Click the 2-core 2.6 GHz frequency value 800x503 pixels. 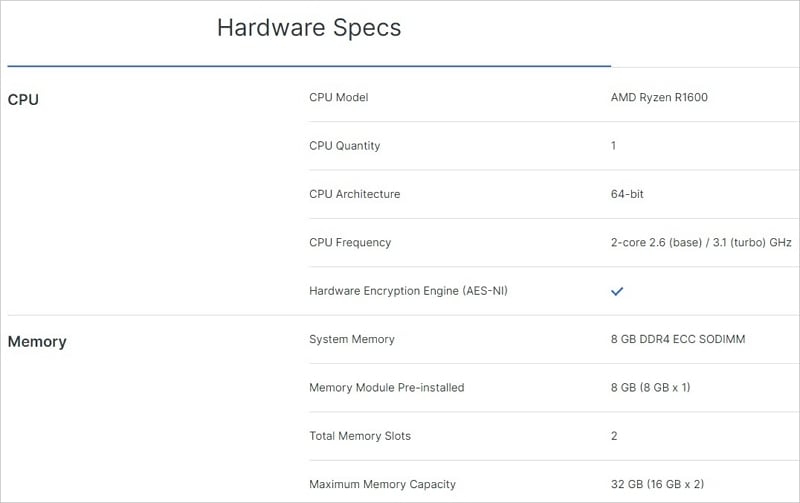point(701,243)
